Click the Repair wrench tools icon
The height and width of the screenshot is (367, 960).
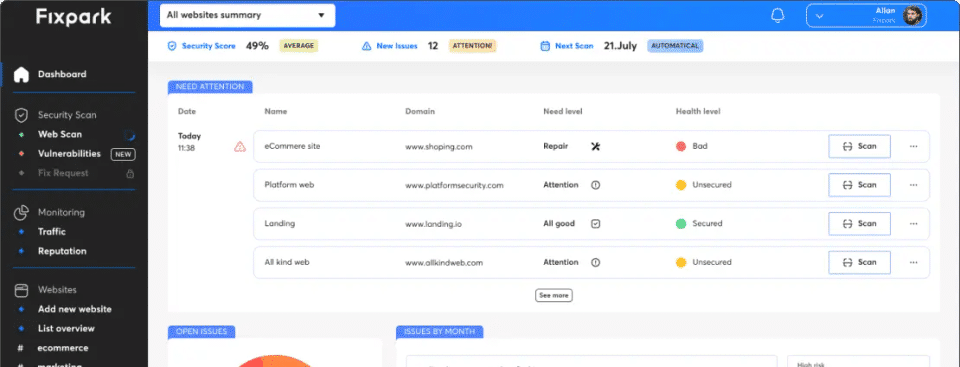pos(595,146)
